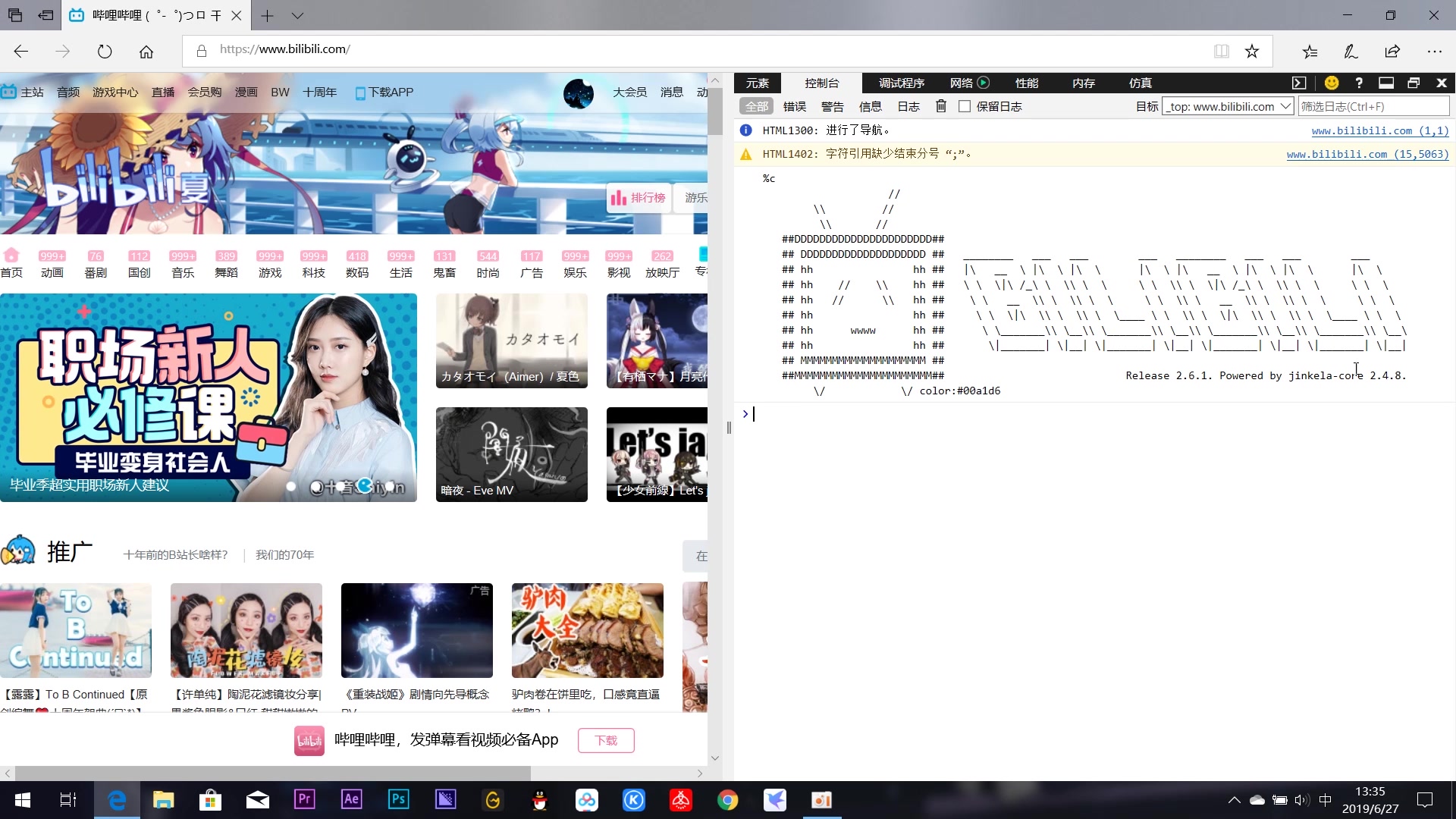This screenshot has height=819, width=1456.
Task: Switch to 内存 DevTools tab
Action: 1084,83
